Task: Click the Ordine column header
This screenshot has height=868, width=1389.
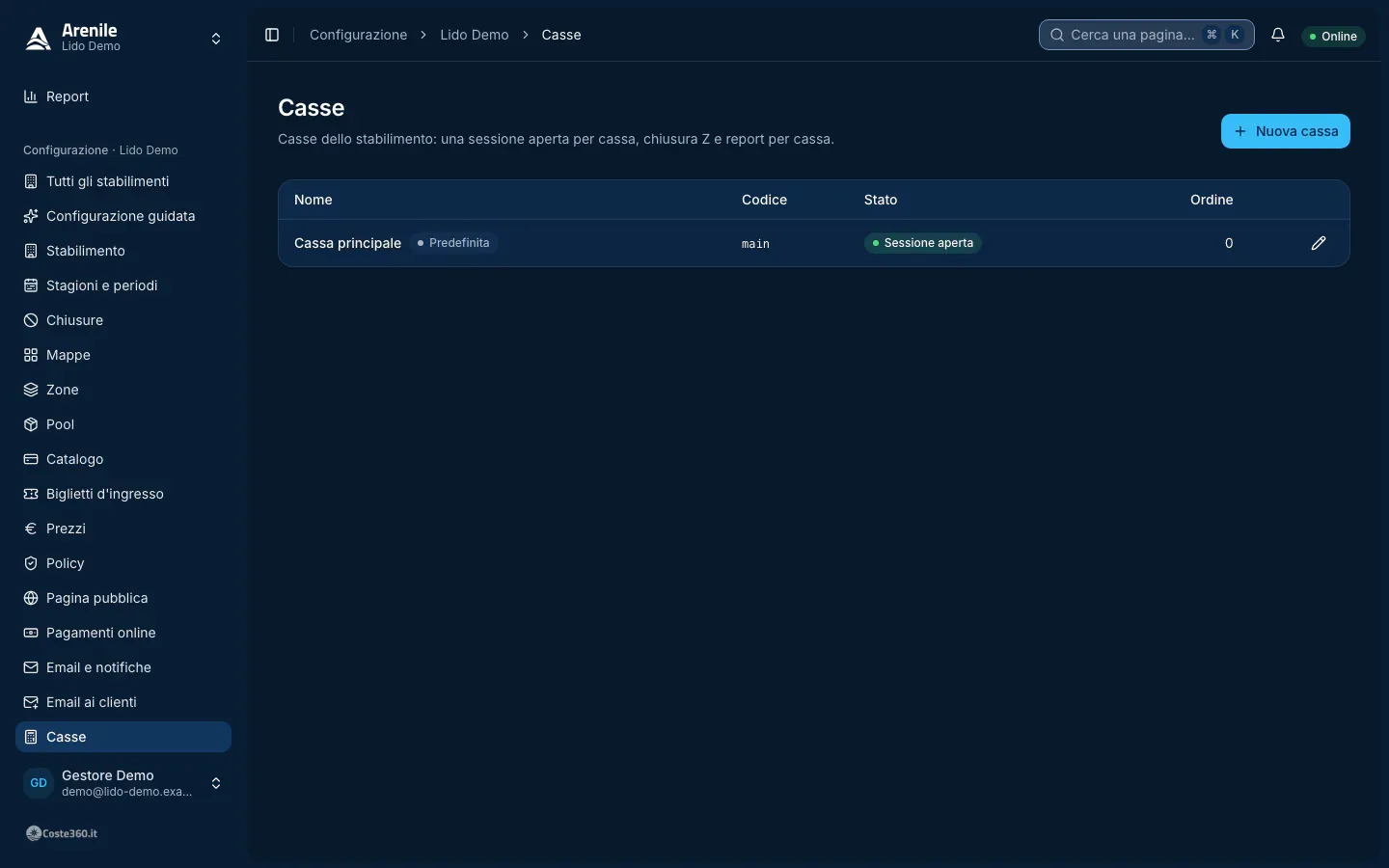Action: [x=1212, y=200]
